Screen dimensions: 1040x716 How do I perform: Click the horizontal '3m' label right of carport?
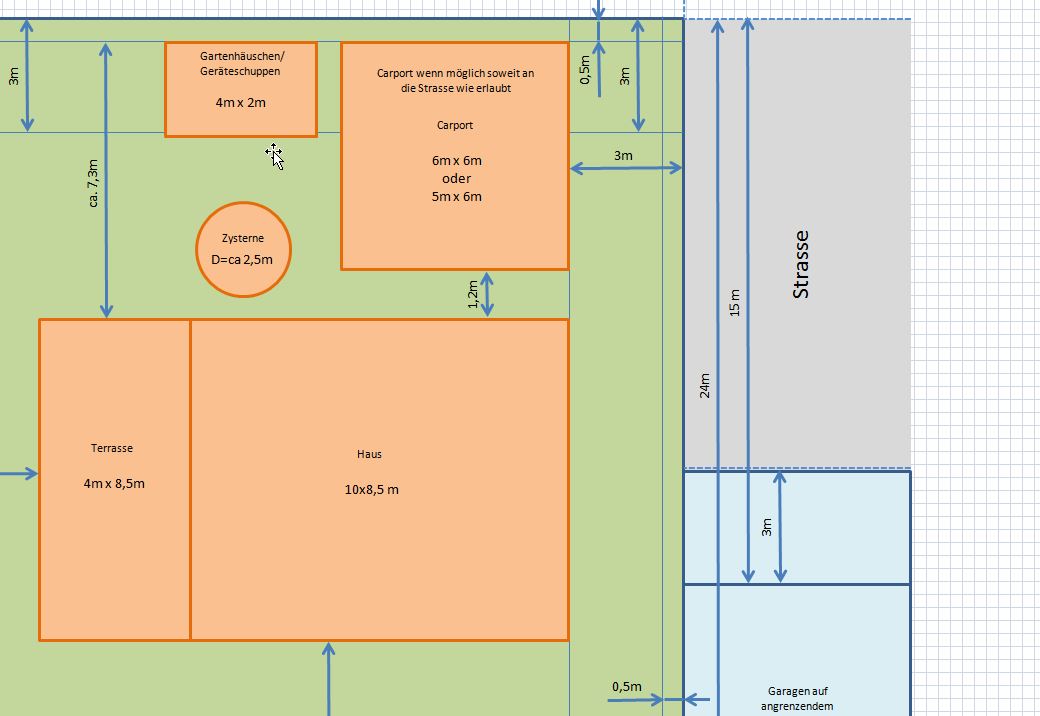(623, 156)
